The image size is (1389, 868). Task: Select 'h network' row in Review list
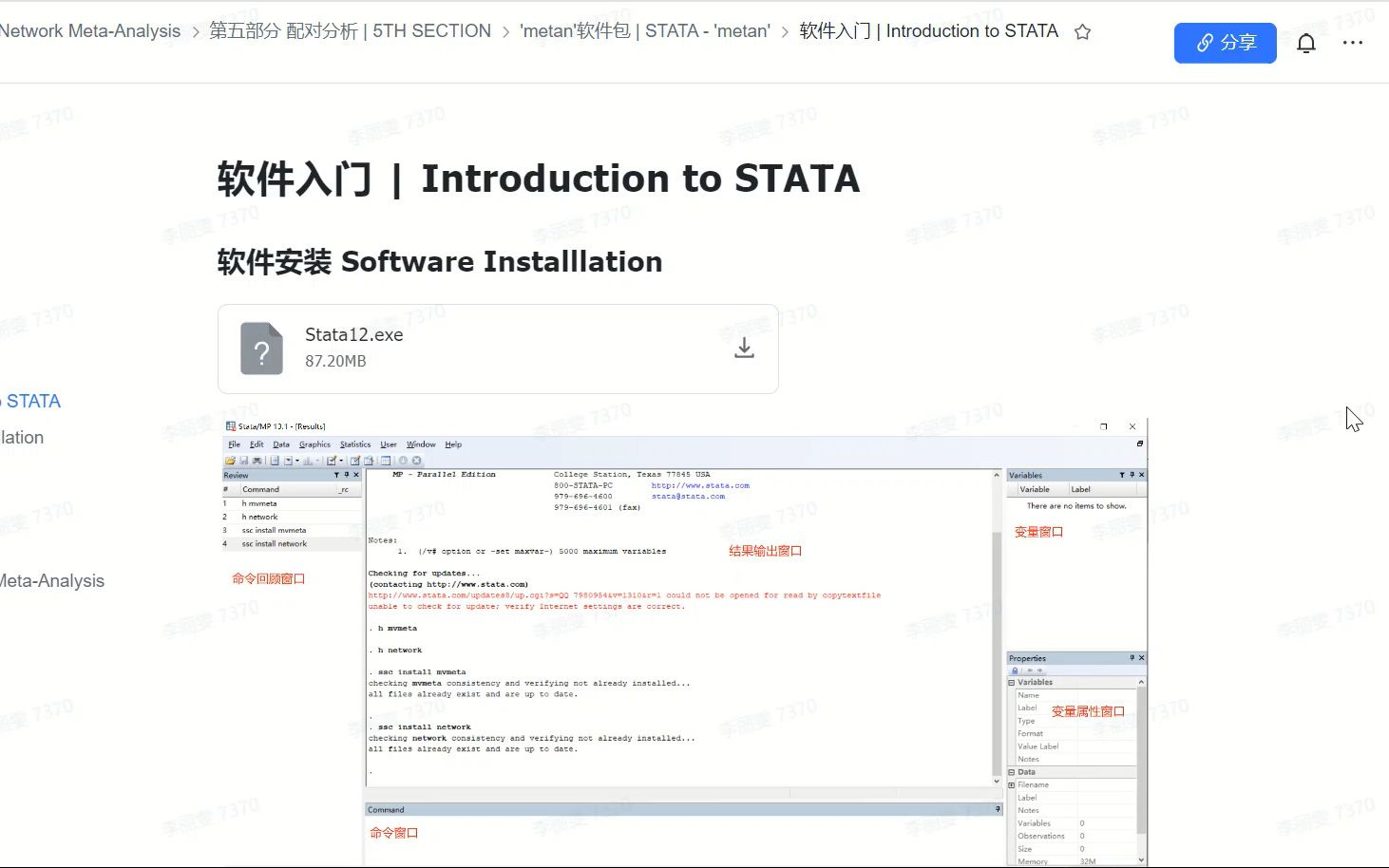click(x=292, y=517)
